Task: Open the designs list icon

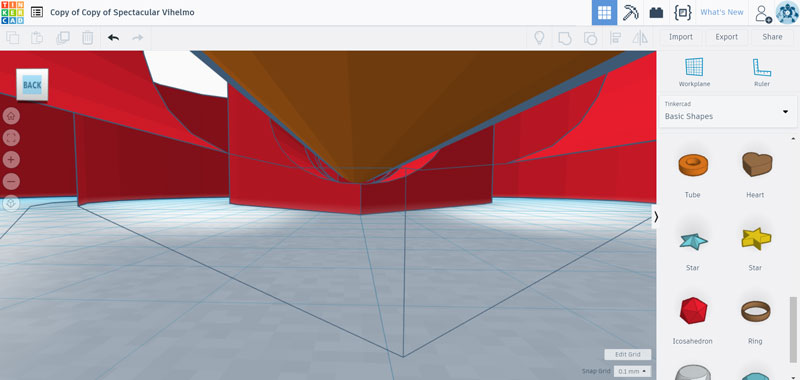Action: tap(37, 12)
